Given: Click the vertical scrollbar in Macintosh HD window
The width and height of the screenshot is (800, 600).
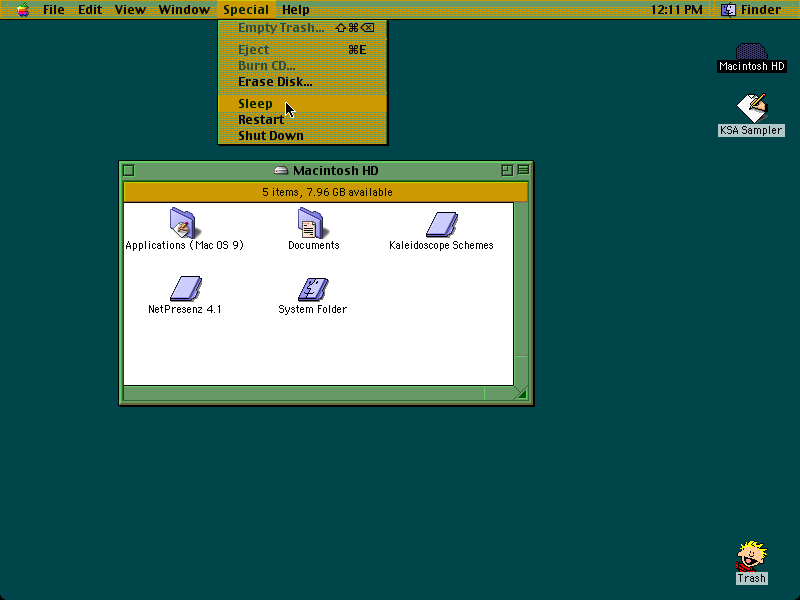Looking at the screenshot, I should click(x=521, y=294).
